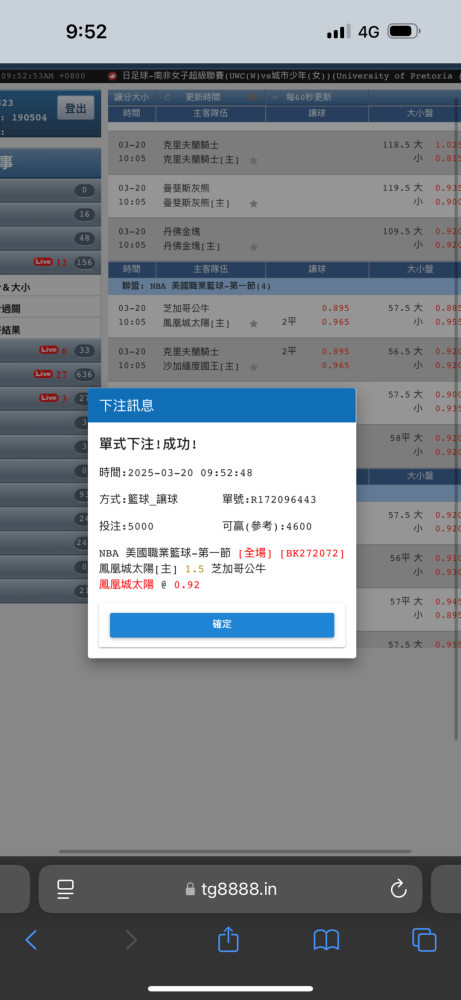
Task: Click the 確定 confirm button
Action: [x=222, y=625]
